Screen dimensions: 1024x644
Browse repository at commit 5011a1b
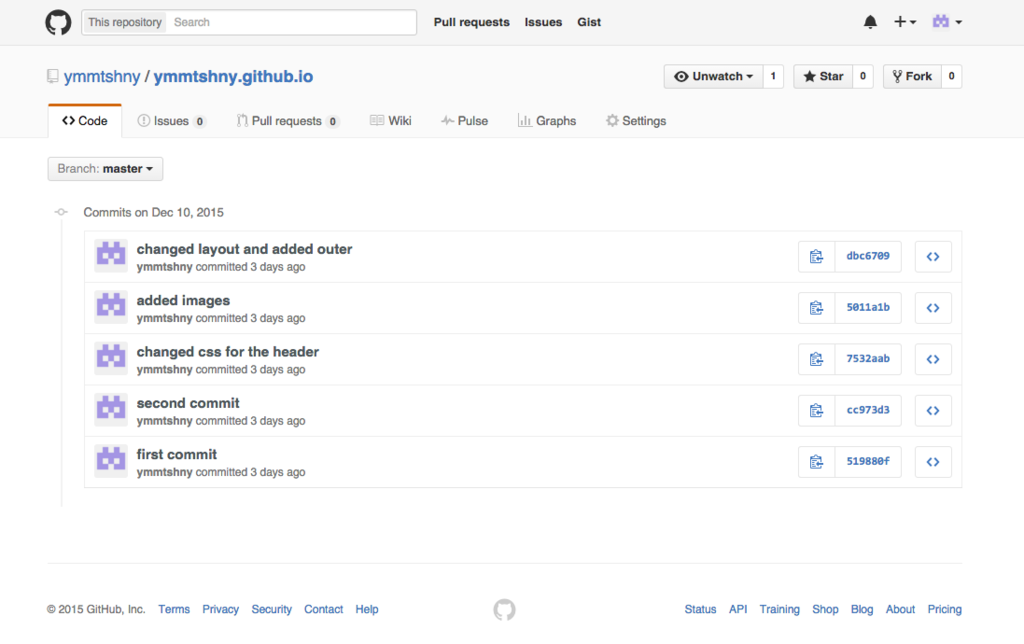click(933, 308)
